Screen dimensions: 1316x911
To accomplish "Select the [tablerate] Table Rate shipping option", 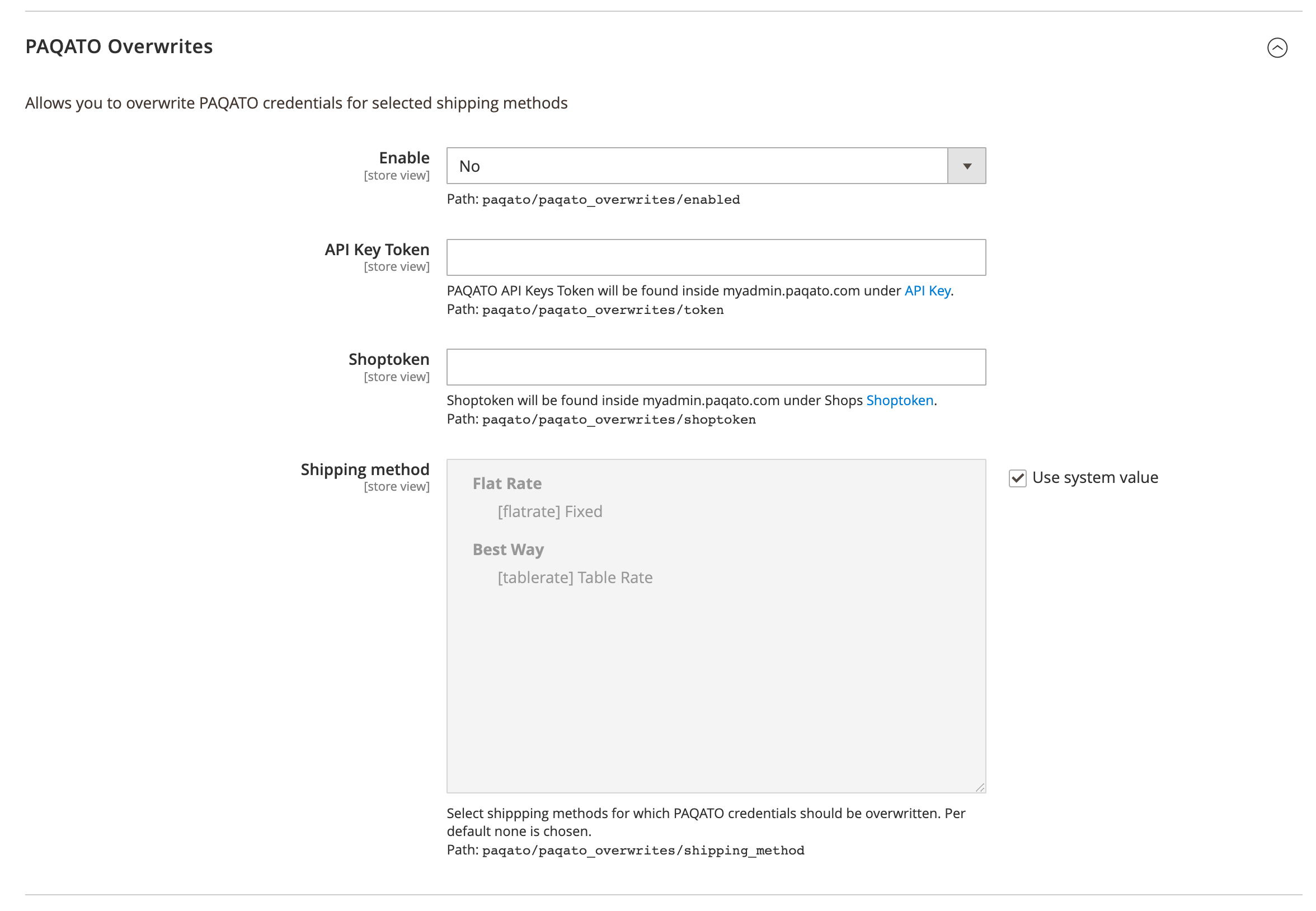I will [x=575, y=577].
